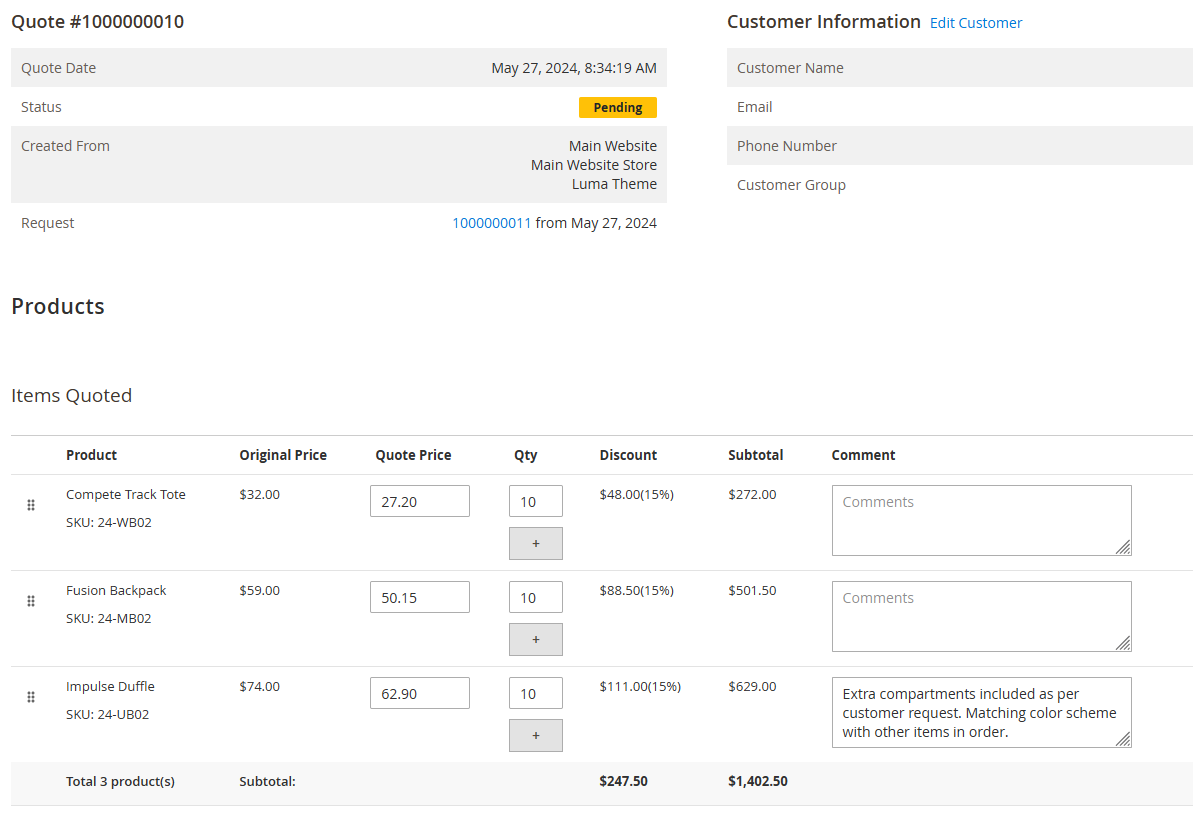Image resolution: width=1193 pixels, height=816 pixels.
Task: Increment quantity for Impulse Duffle
Action: pos(535,735)
